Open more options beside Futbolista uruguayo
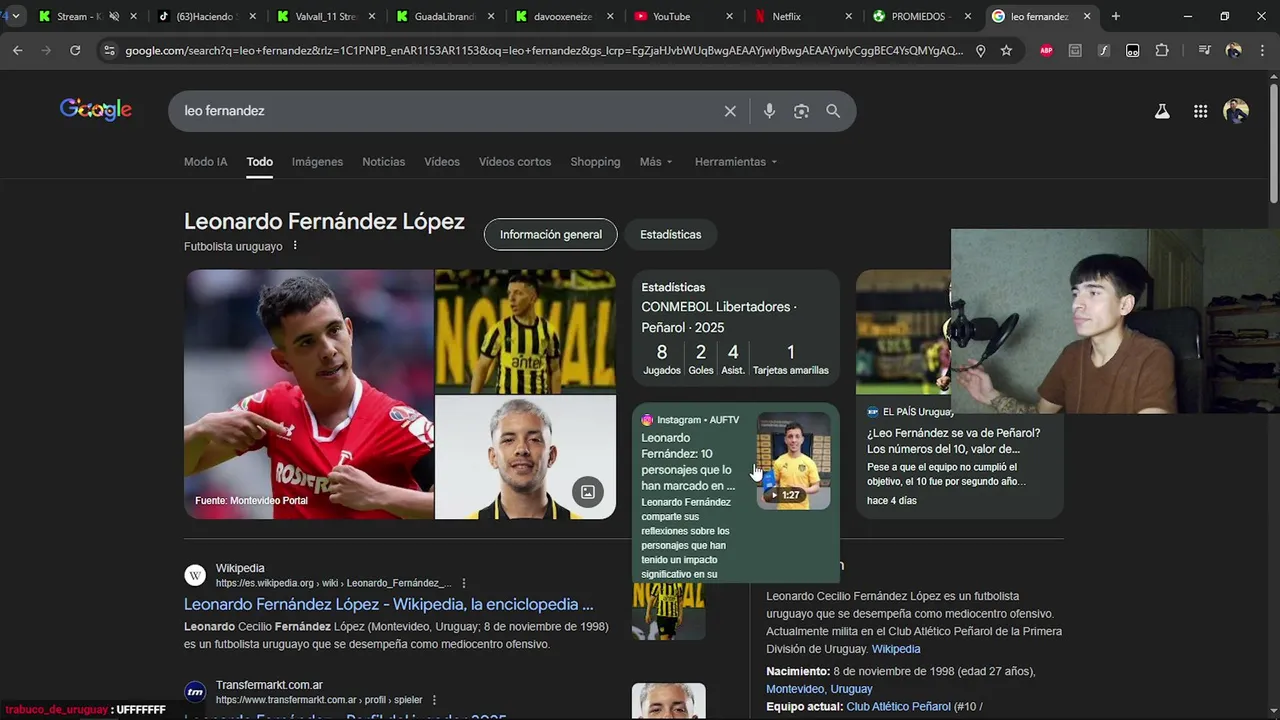This screenshot has width=1280, height=720. 295,246
